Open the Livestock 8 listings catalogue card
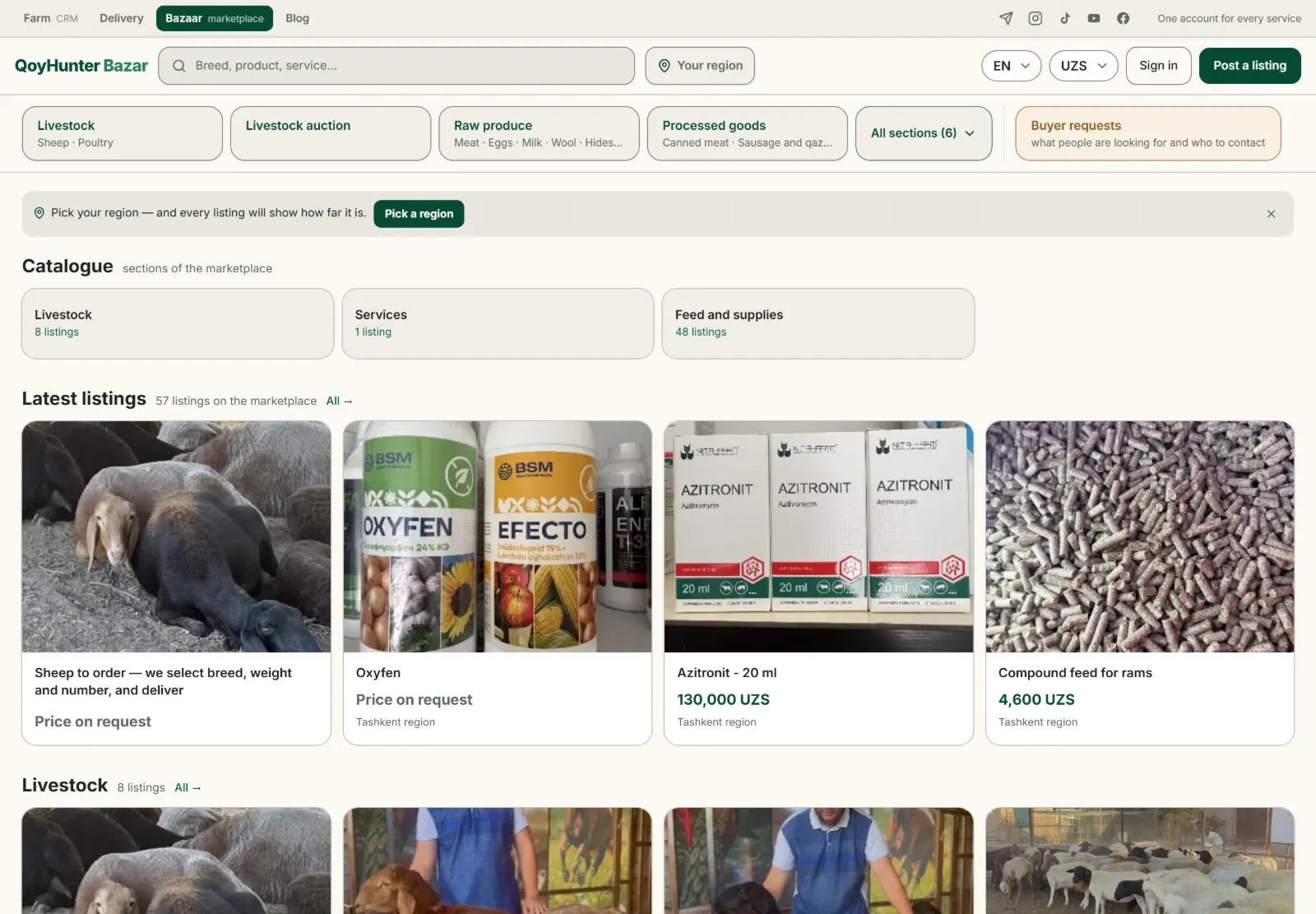The height and width of the screenshot is (914, 1316). point(178,323)
